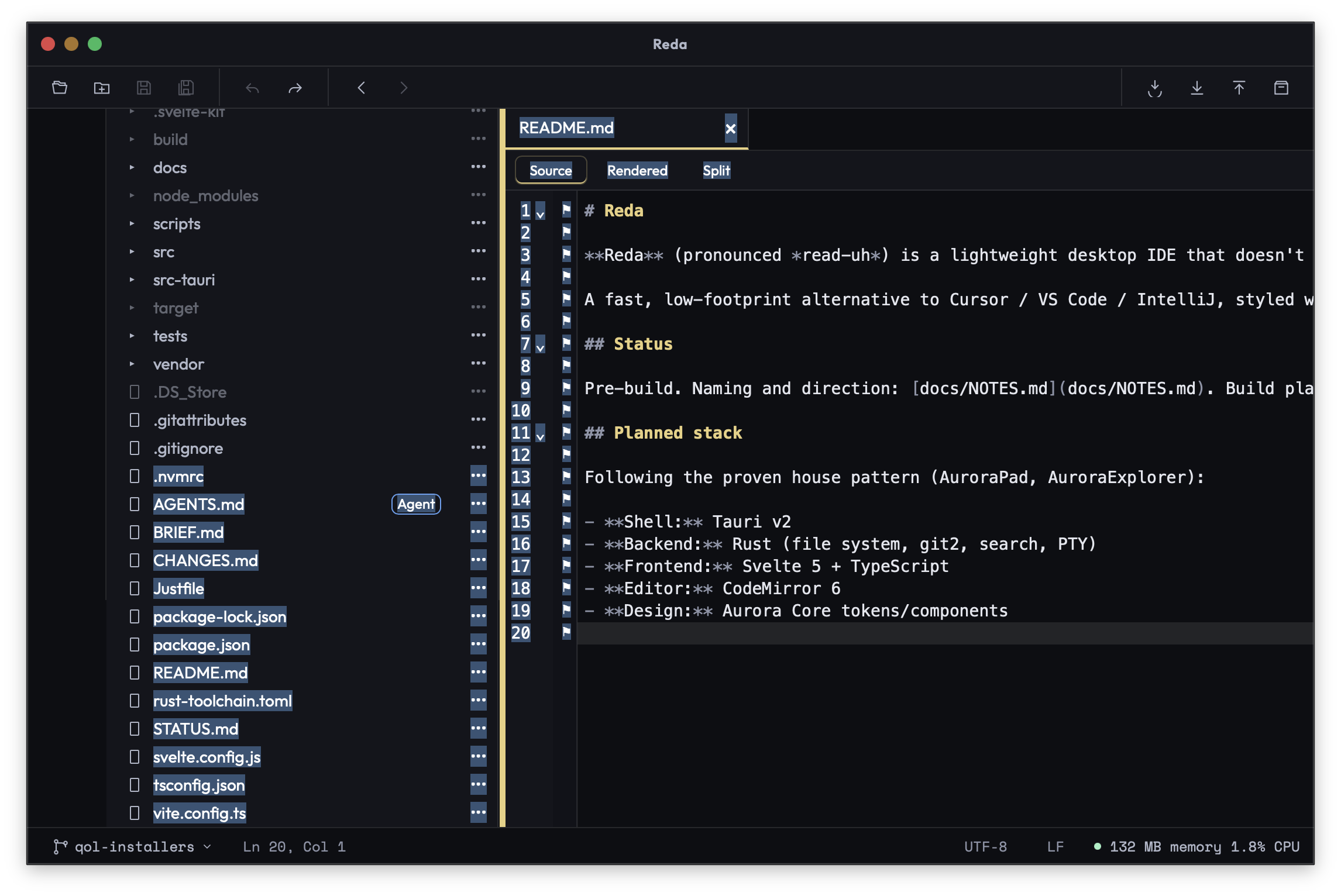Open more options for .gitignore

[x=479, y=448]
